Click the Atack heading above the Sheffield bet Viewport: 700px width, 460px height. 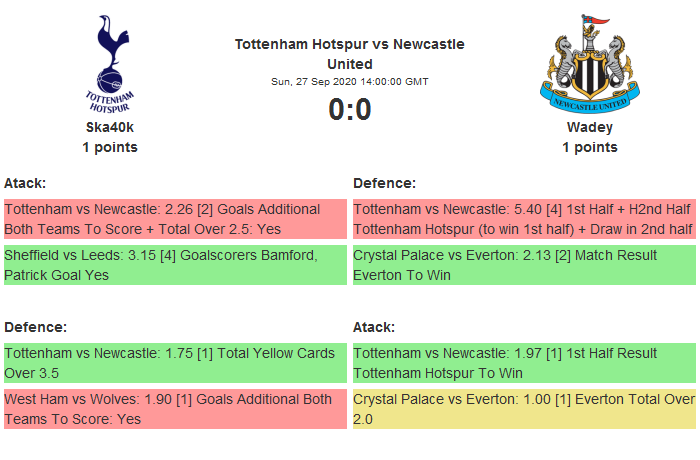click(26, 183)
